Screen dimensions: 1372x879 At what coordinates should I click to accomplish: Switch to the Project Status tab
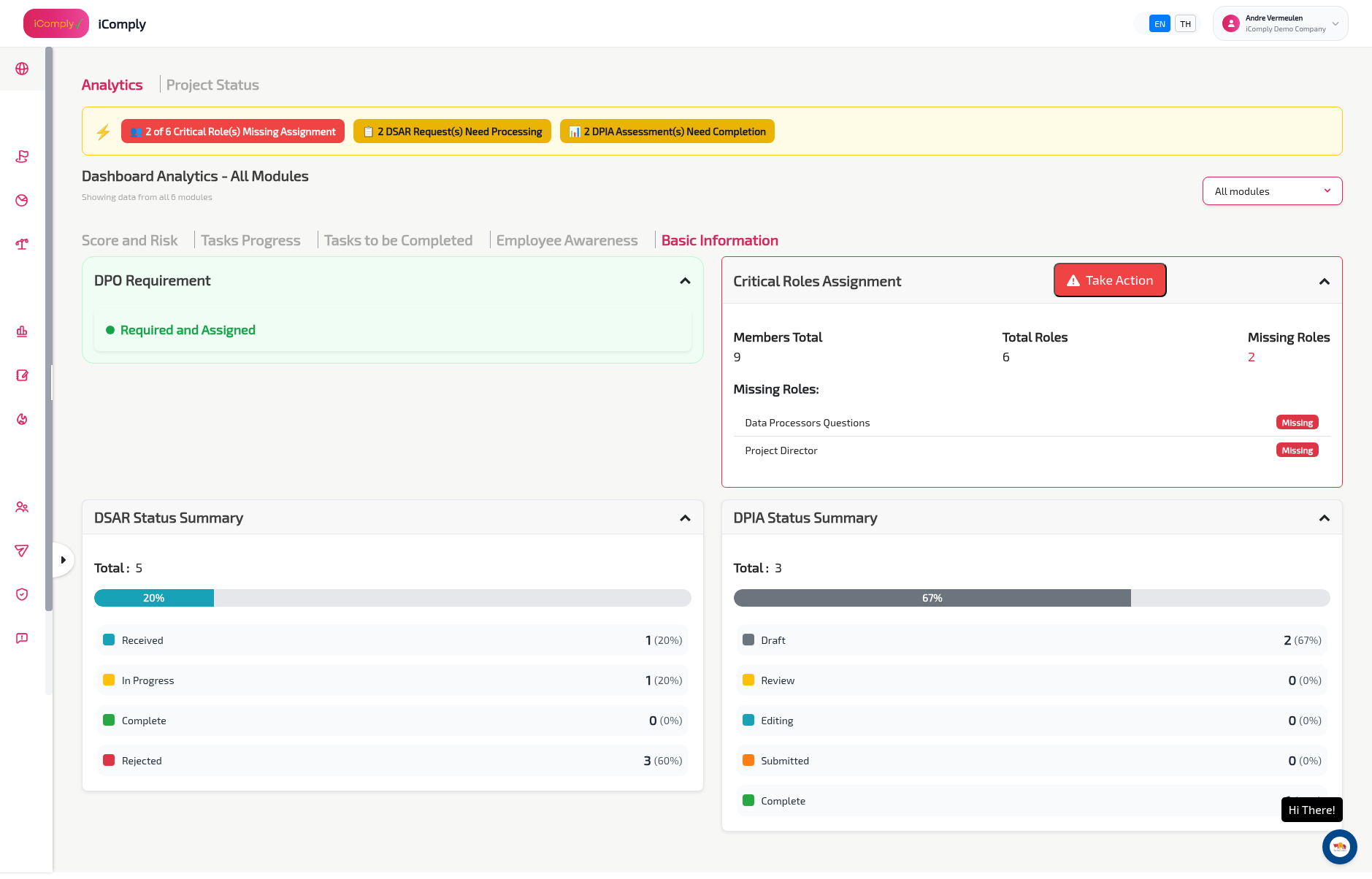pos(212,84)
